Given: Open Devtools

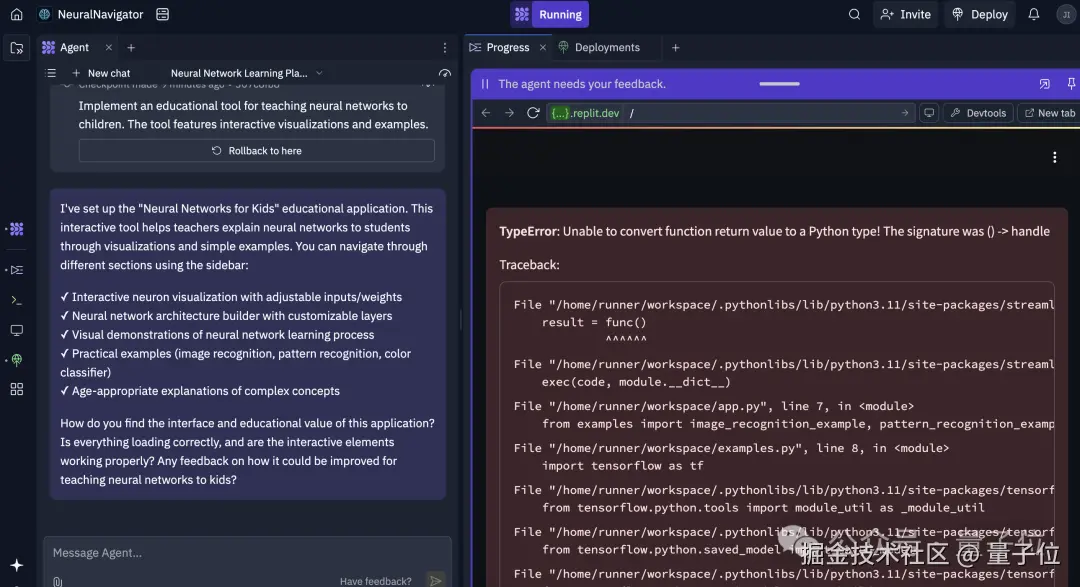Looking at the screenshot, I should (x=977, y=113).
